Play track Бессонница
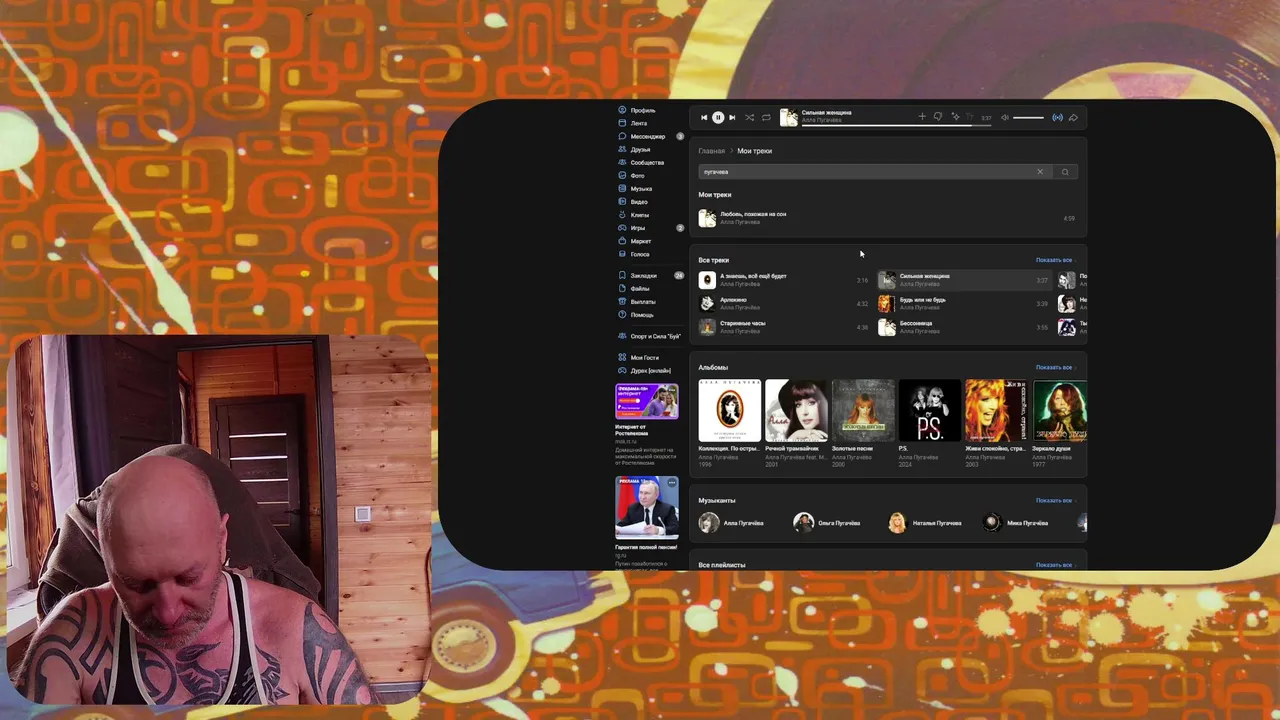 tap(964, 327)
